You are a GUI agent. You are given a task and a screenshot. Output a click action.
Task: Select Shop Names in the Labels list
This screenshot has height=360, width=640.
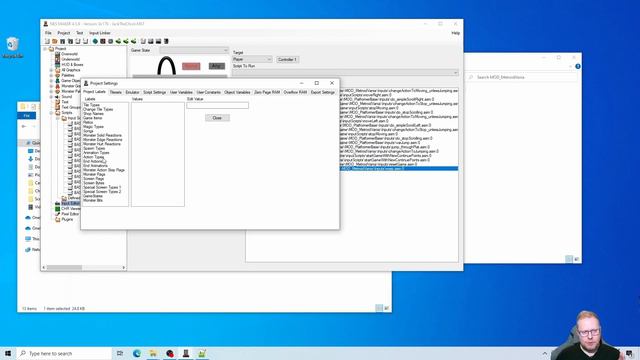pos(93,113)
